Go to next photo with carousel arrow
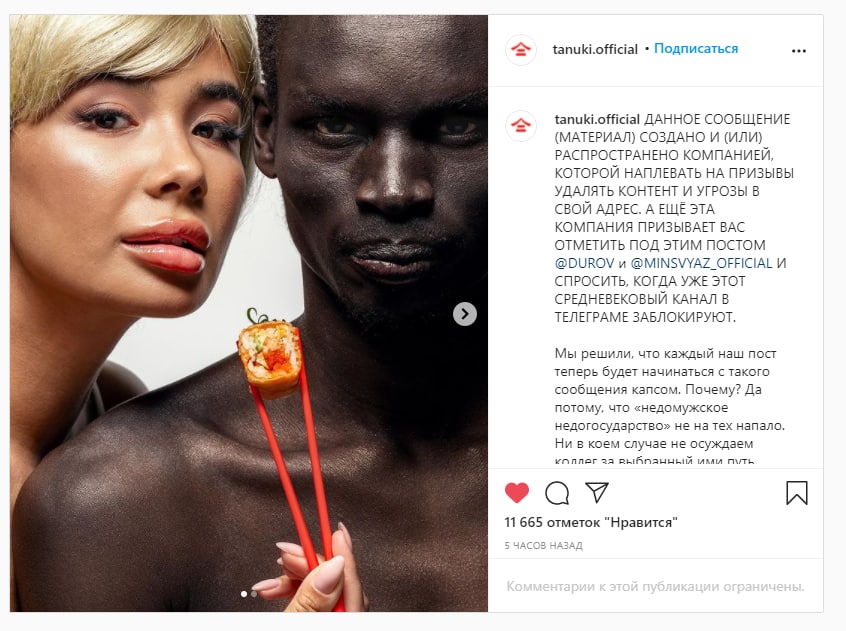The image size is (846, 631). tap(465, 314)
